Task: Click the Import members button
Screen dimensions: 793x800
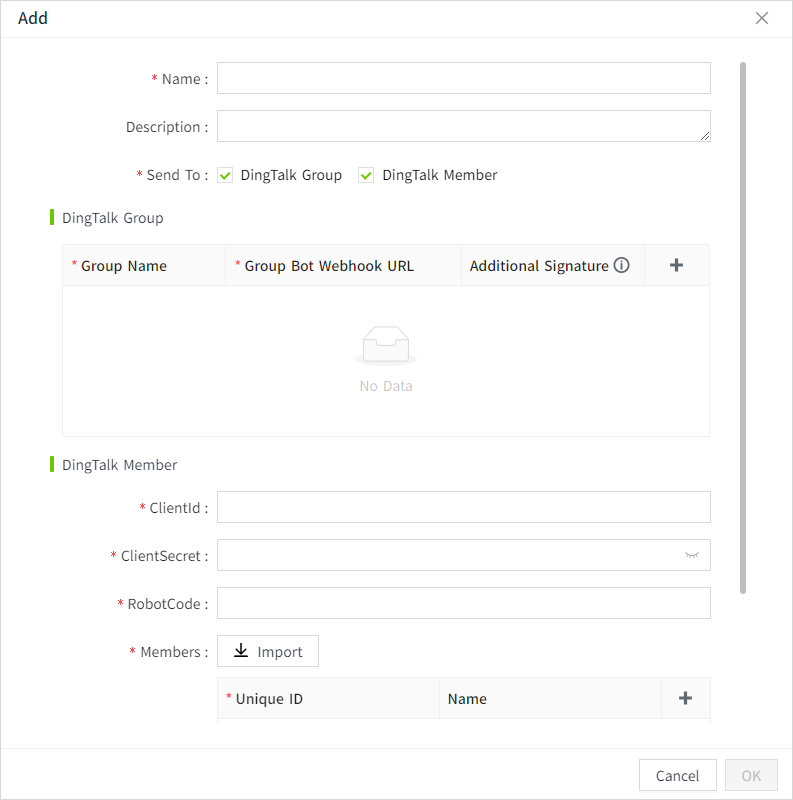Action: tap(268, 651)
